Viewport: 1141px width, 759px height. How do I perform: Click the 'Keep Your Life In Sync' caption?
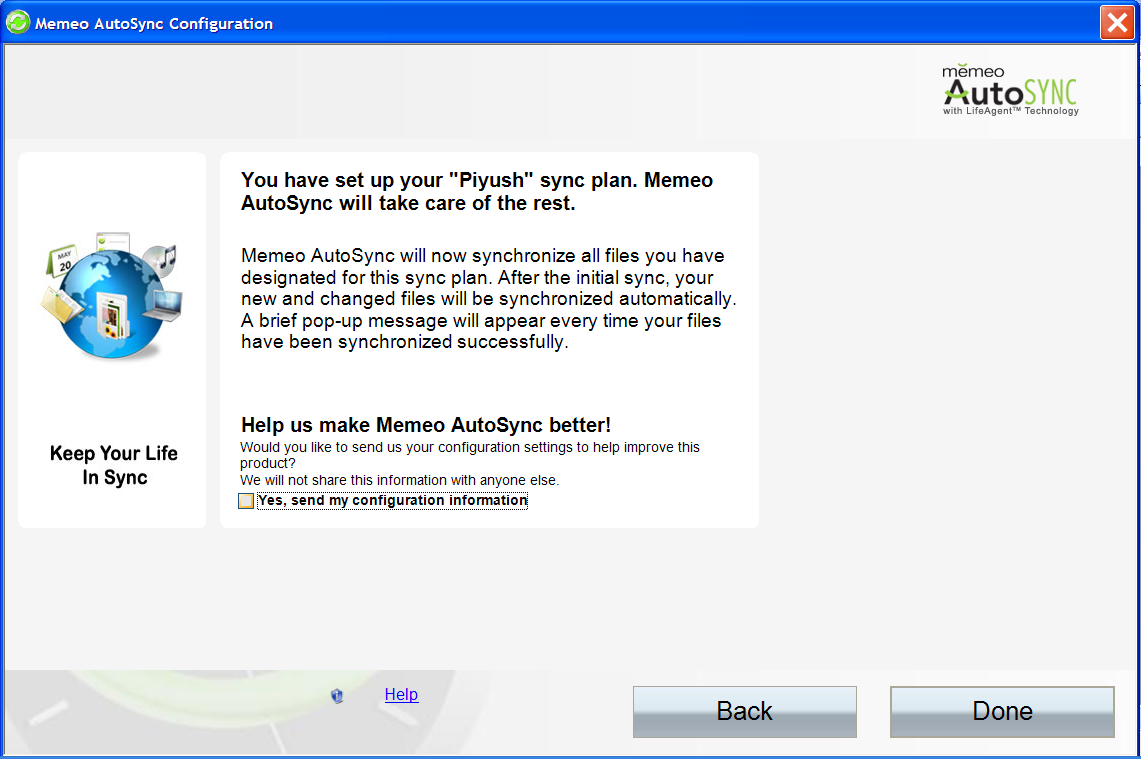coord(114,465)
